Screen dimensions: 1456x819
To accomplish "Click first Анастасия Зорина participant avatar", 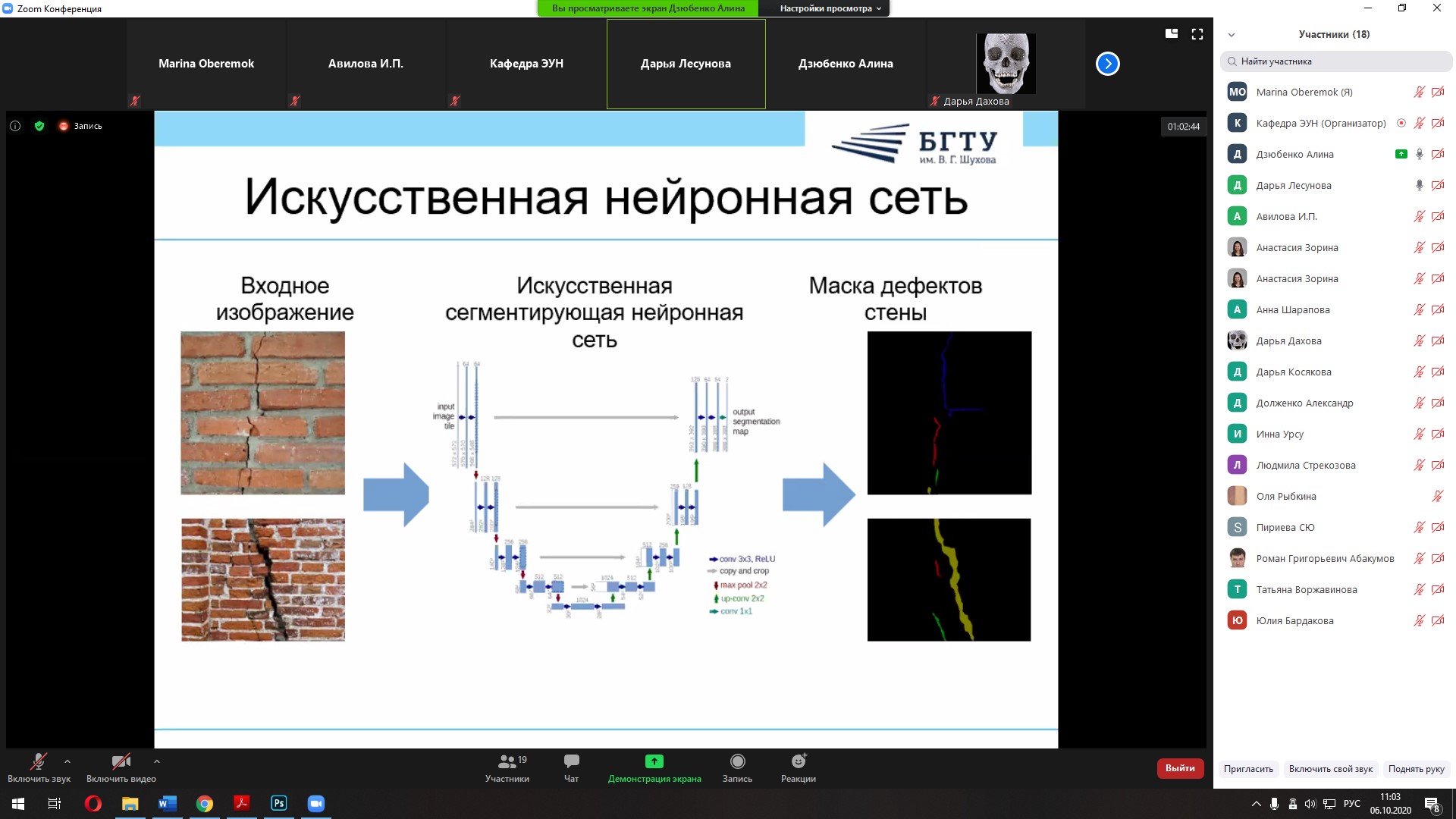I will tap(1237, 247).
